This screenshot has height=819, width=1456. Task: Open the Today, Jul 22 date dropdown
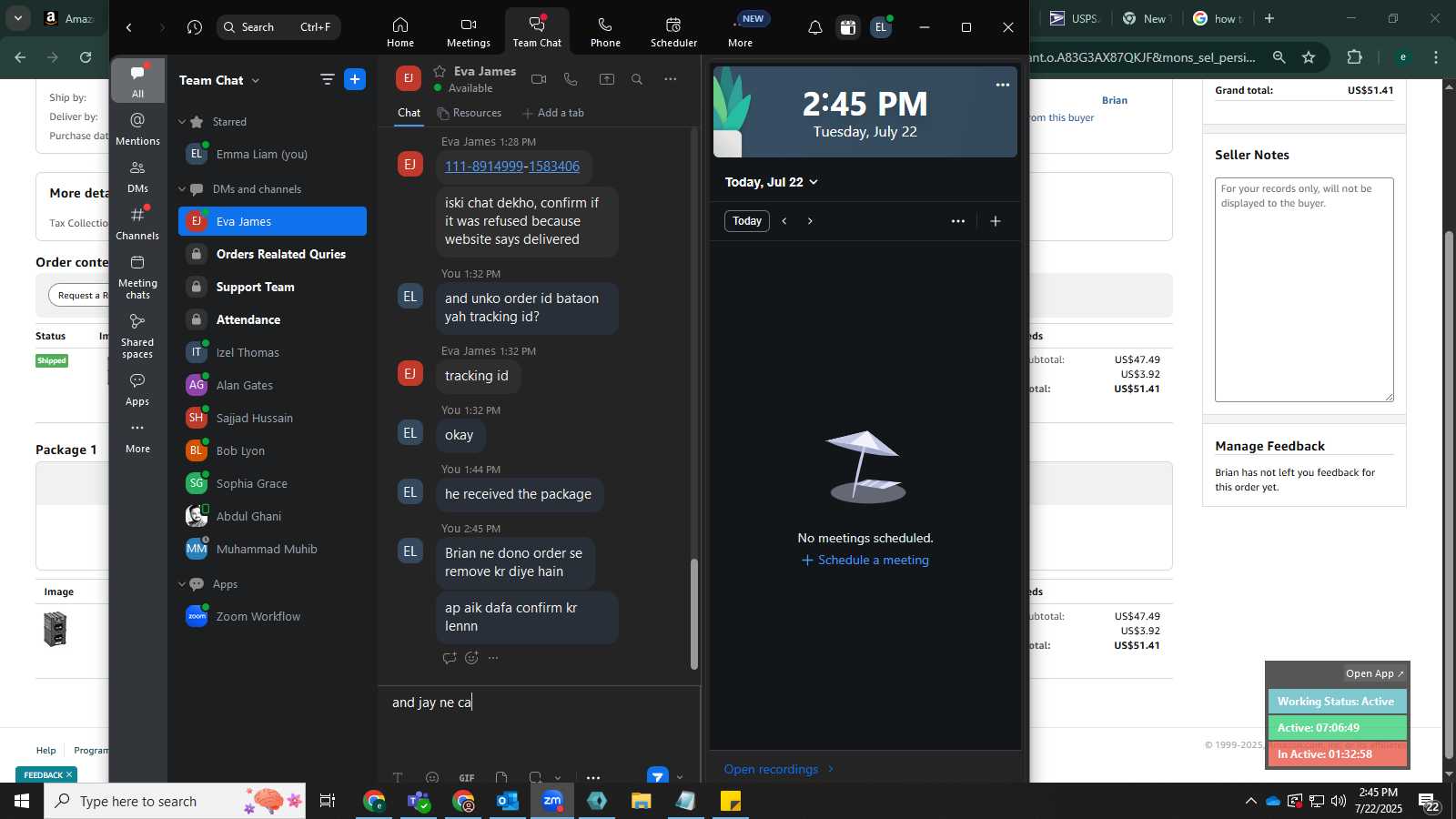click(771, 182)
